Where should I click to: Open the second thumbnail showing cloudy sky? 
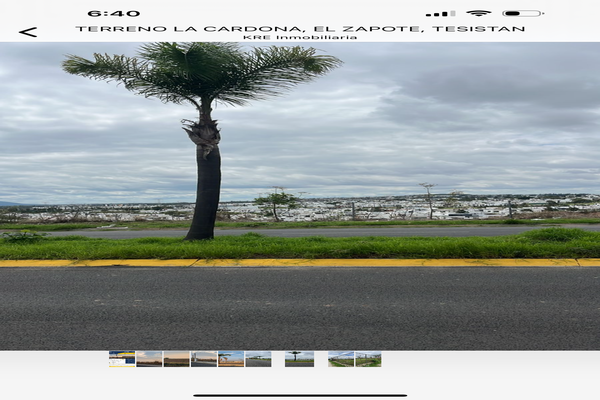pos(149,359)
